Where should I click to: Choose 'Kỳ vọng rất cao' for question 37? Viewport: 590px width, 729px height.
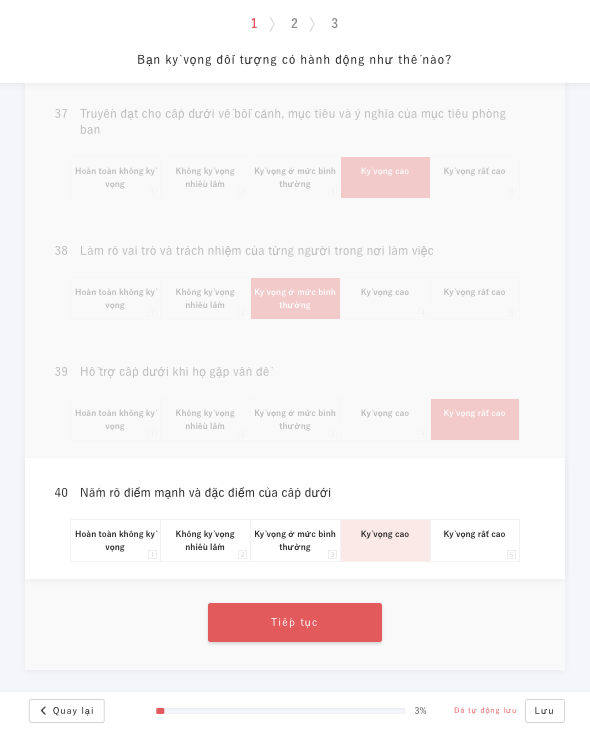[475, 178]
